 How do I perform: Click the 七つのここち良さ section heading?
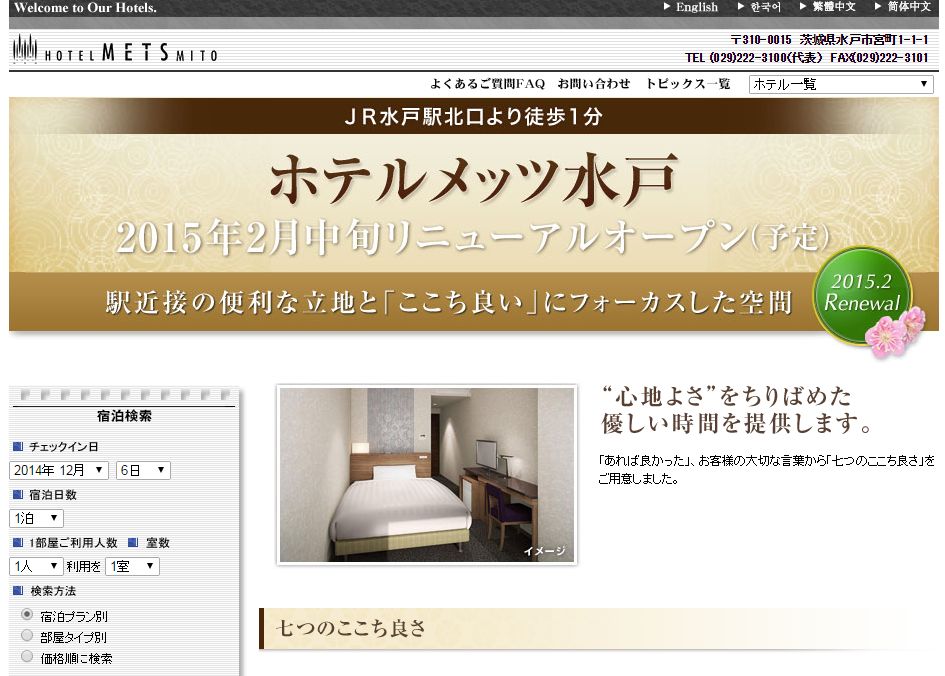[x=351, y=628]
